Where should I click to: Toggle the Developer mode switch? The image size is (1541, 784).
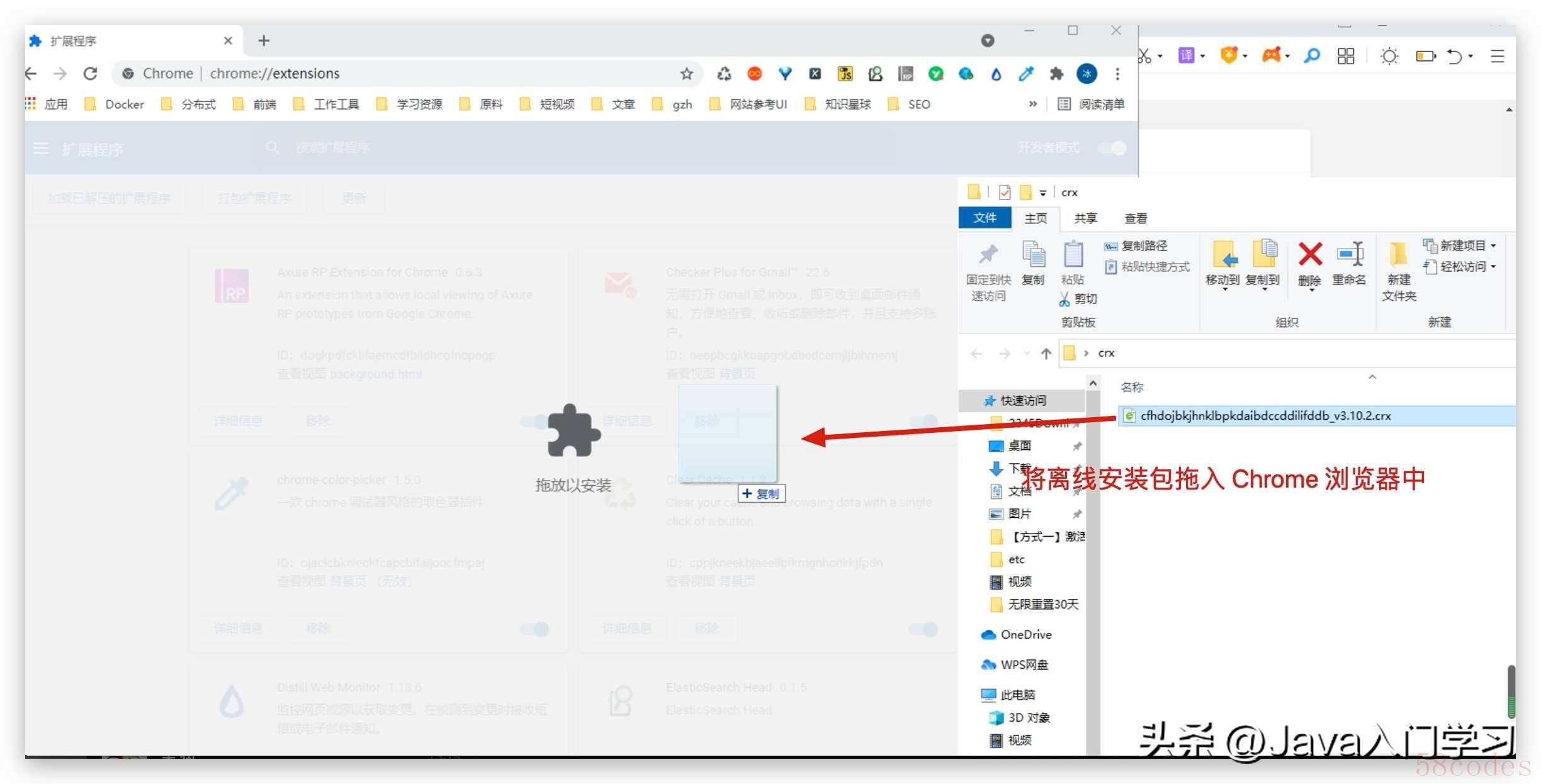[x=1112, y=148]
